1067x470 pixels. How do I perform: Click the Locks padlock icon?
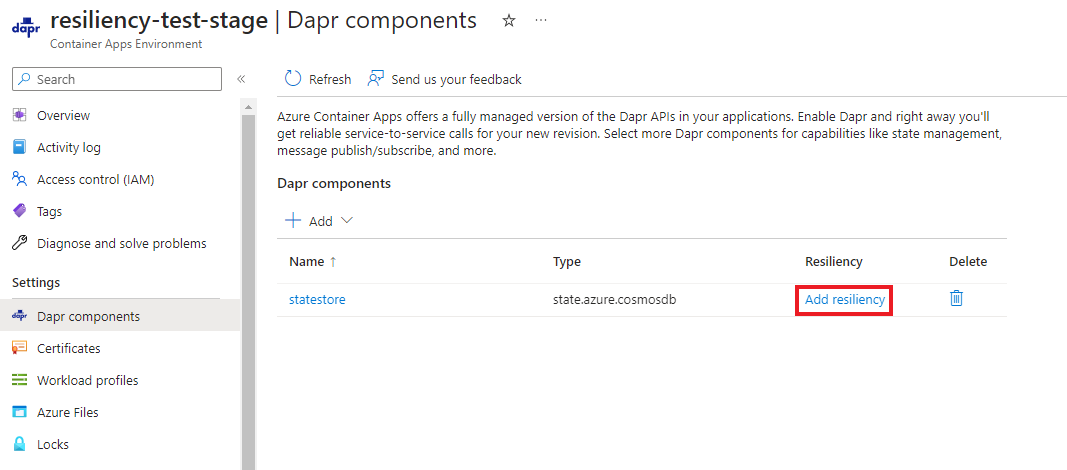click(x=19, y=444)
